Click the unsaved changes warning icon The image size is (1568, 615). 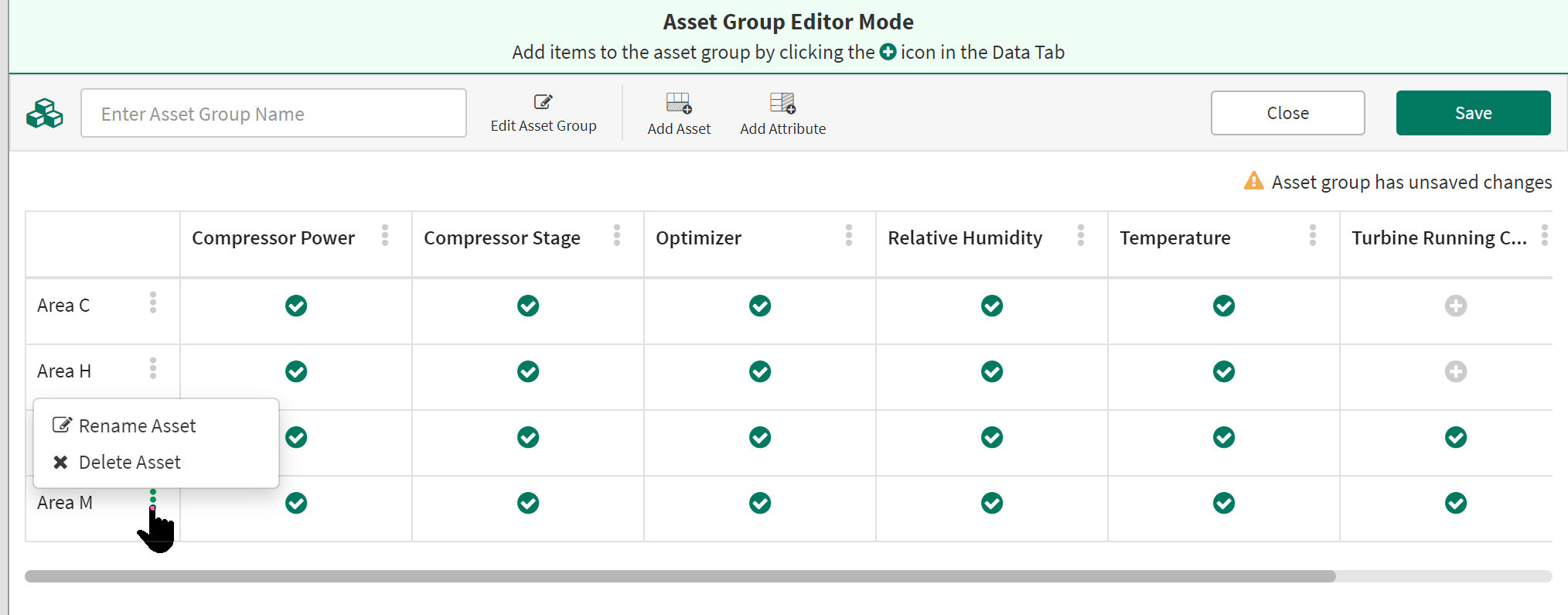coord(1253,181)
